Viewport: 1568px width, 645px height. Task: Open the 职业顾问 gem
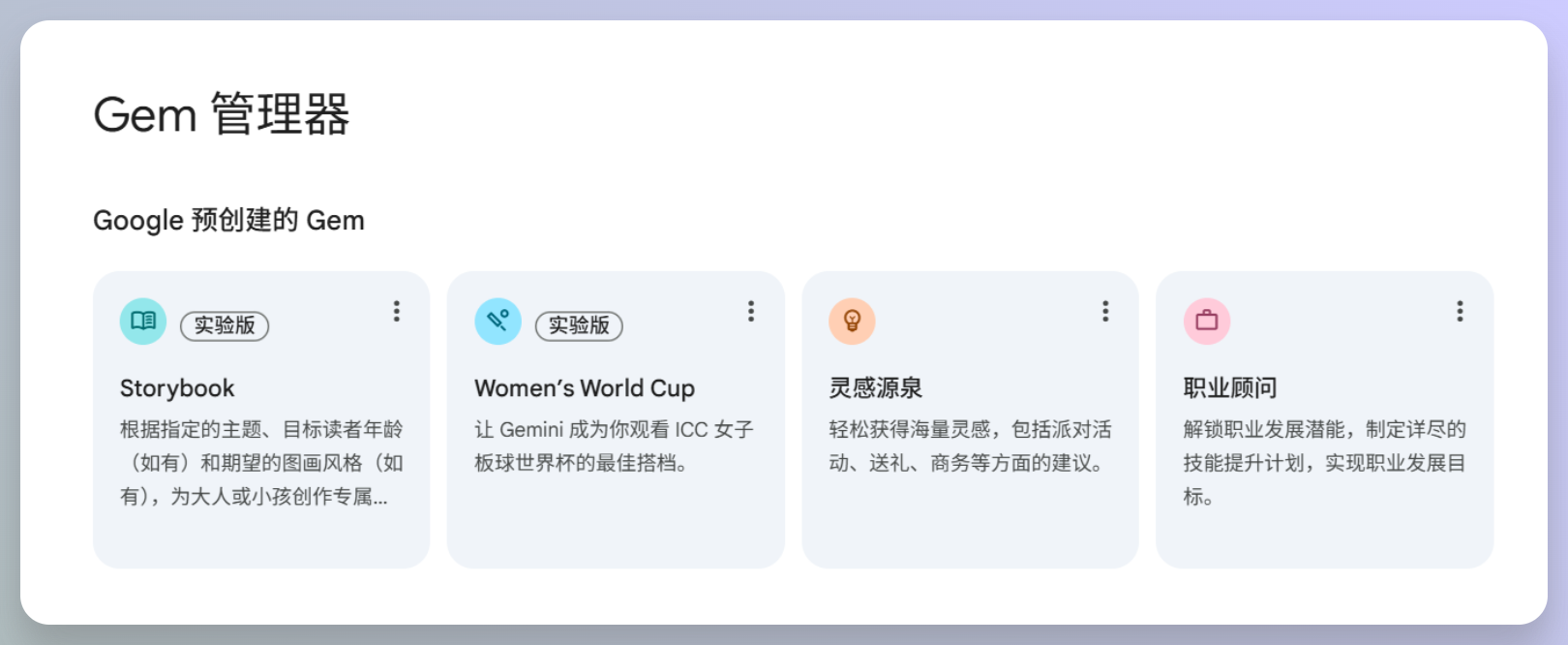(1227, 386)
